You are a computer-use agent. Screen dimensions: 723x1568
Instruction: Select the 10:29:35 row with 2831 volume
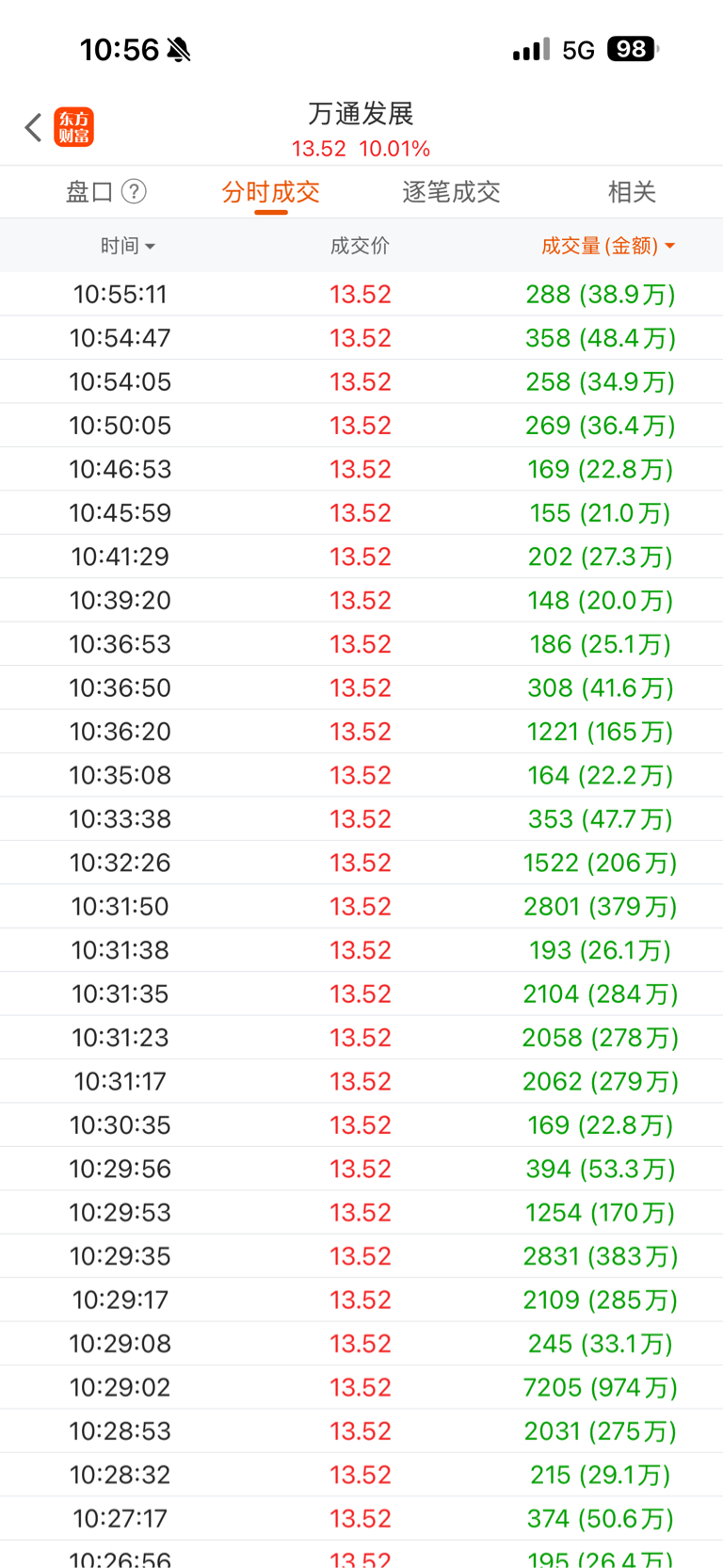pyautogui.click(x=361, y=1256)
